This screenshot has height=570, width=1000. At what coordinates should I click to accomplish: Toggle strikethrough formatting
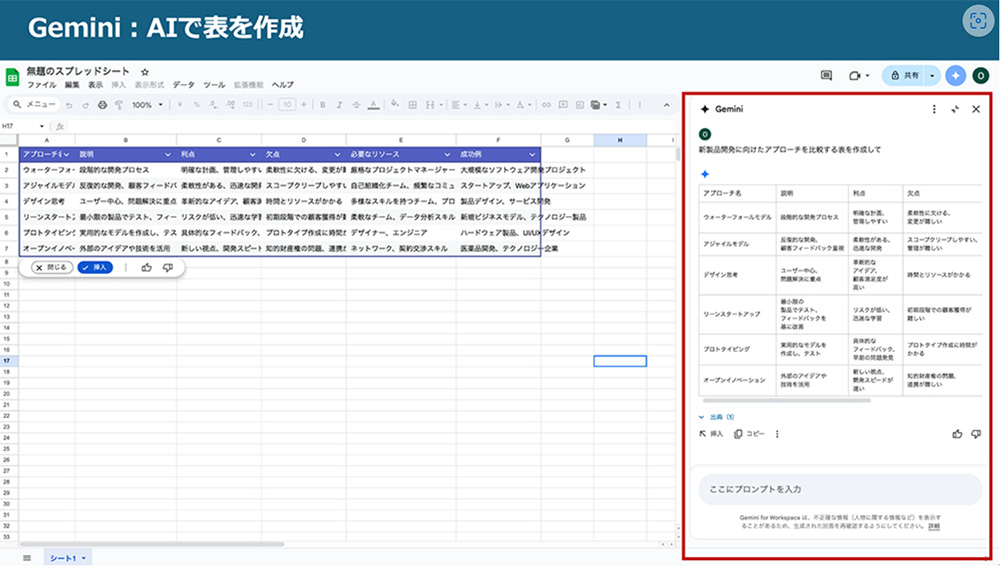357,105
